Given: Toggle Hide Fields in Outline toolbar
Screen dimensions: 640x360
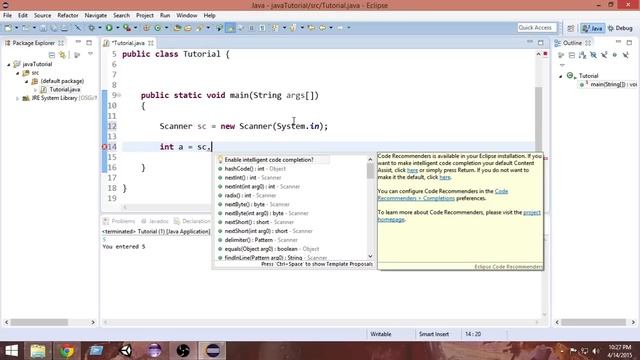Looking at the screenshot, I should pyautogui.click(x=593, y=55).
